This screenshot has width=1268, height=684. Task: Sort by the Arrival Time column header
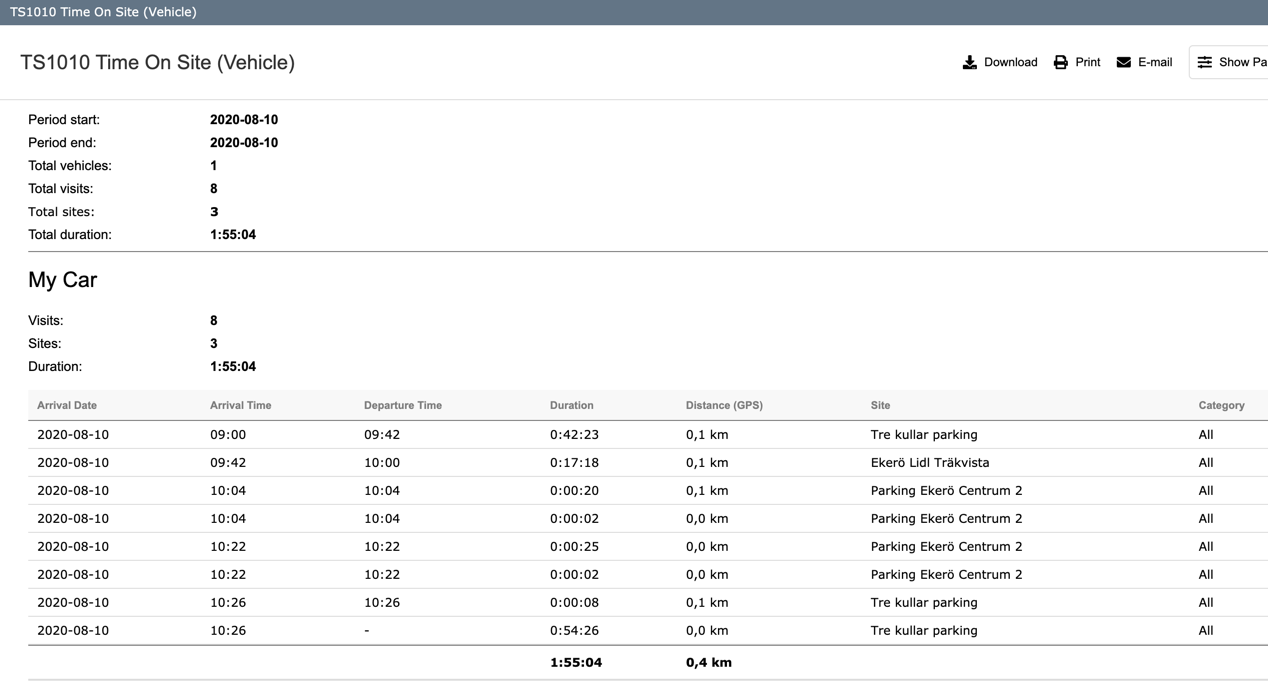point(240,405)
